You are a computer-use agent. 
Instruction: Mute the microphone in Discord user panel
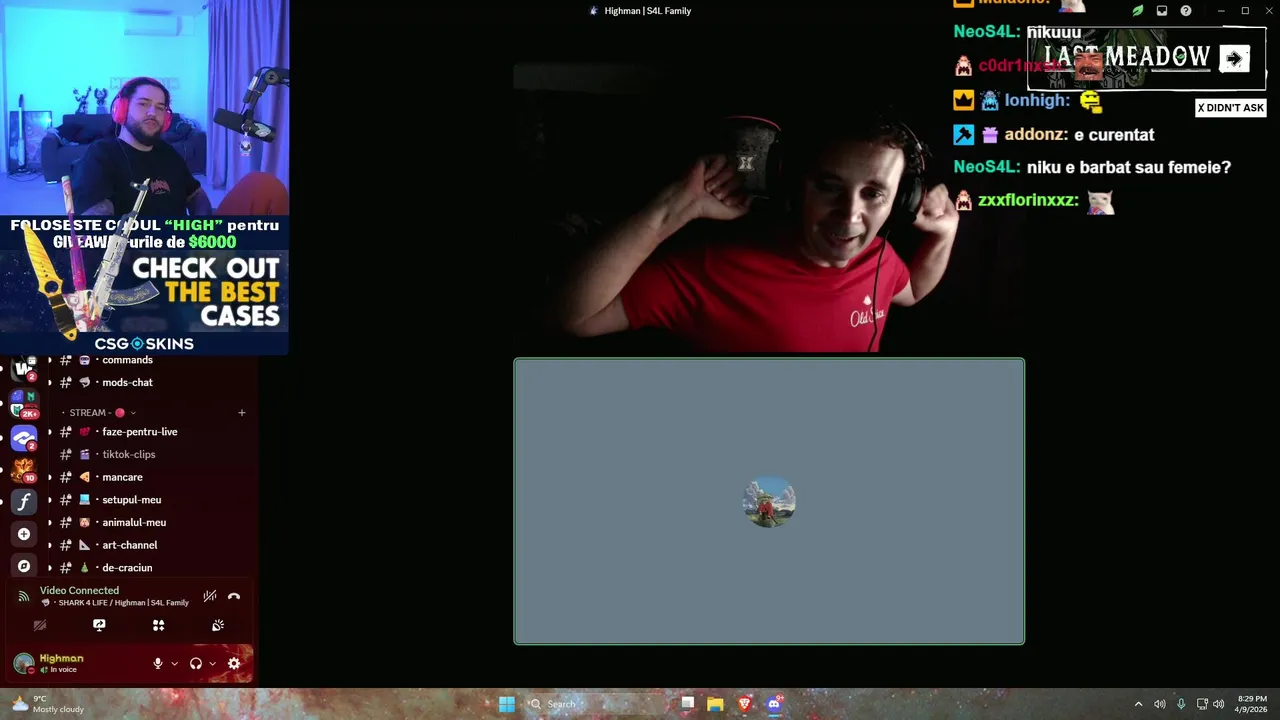(157, 663)
